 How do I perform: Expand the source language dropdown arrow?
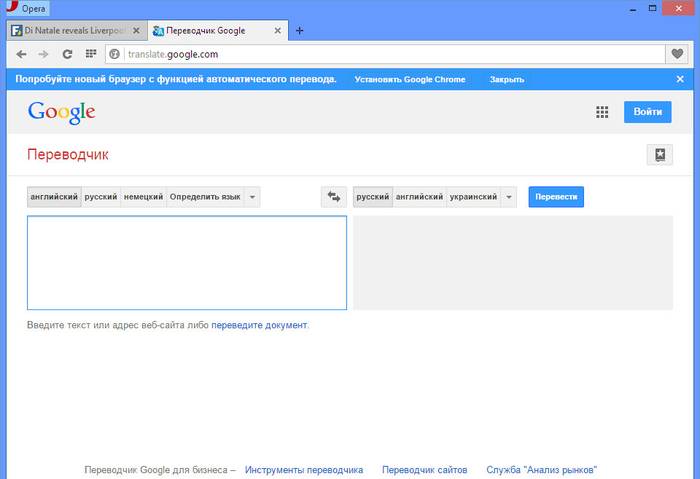[253, 197]
